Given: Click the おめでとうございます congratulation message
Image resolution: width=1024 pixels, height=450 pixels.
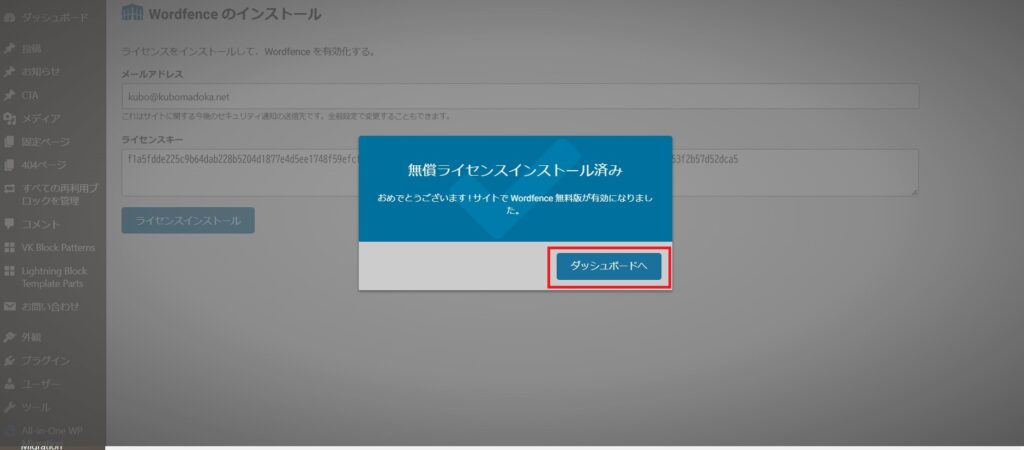Looking at the screenshot, I should tap(515, 204).
